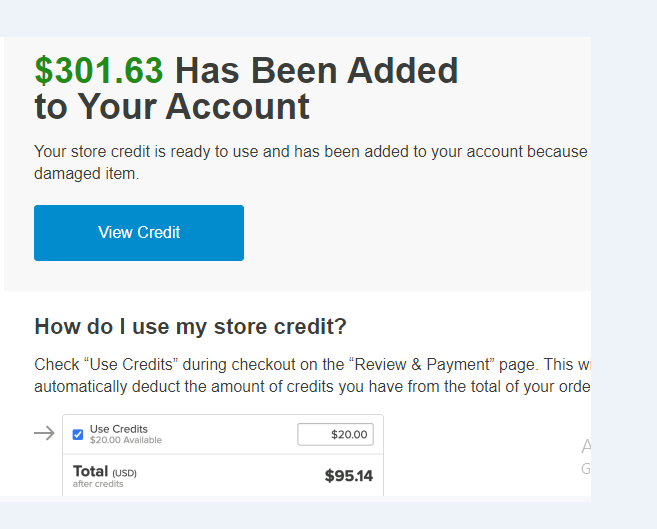Viewport: 657px width, 529px height.
Task: Open the View Credit button
Action: pos(139,233)
